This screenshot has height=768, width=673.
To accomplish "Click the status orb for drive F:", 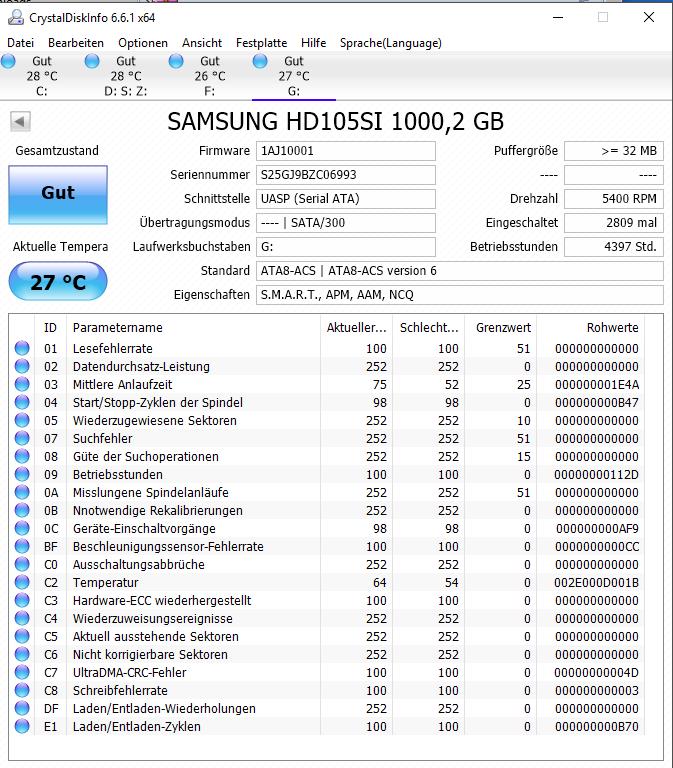I will click(x=176, y=61).
